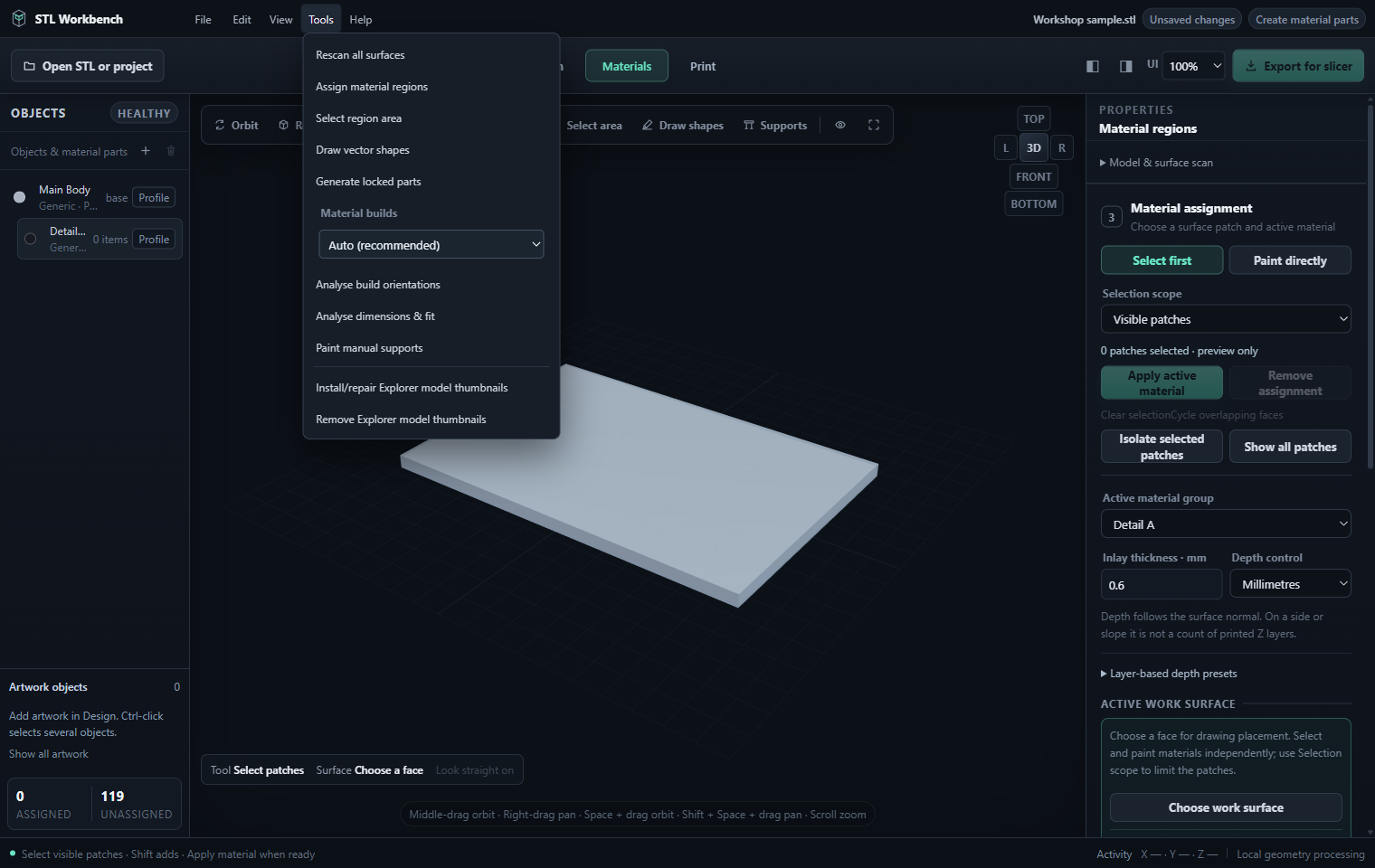Open Profile for Main Body
The width and height of the screenshot is (1375, 868).
coord(154,198)
